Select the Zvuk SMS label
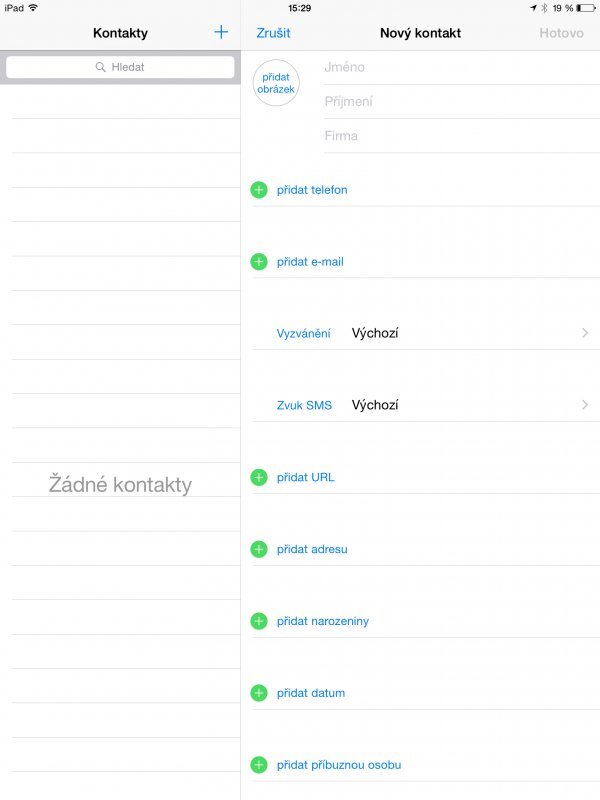Screen dimensions: 600x800 (304, 406)
